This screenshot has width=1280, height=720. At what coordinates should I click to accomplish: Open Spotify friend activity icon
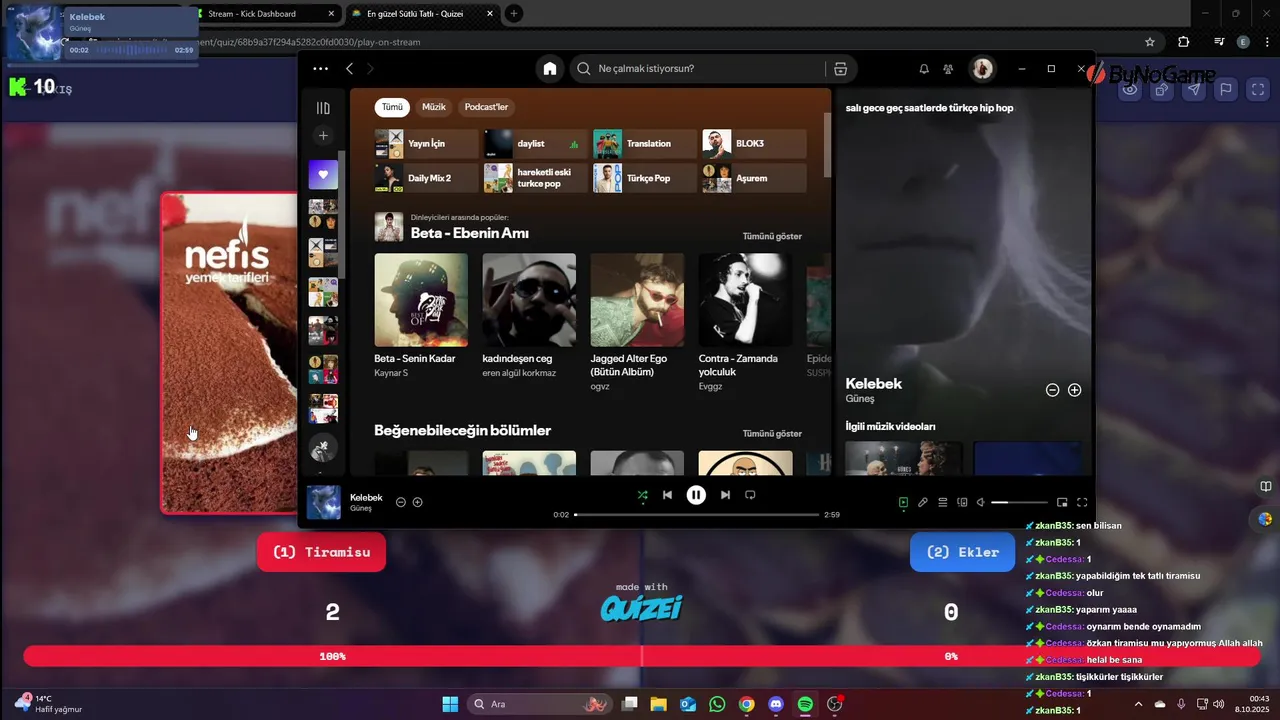click(x=950, y=69)
